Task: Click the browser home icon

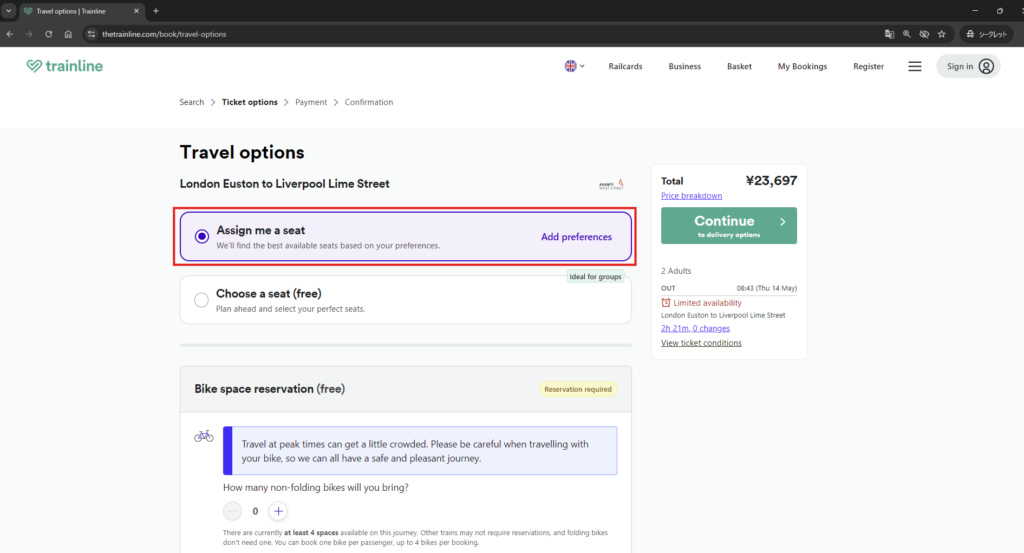Action: [68, 34]
